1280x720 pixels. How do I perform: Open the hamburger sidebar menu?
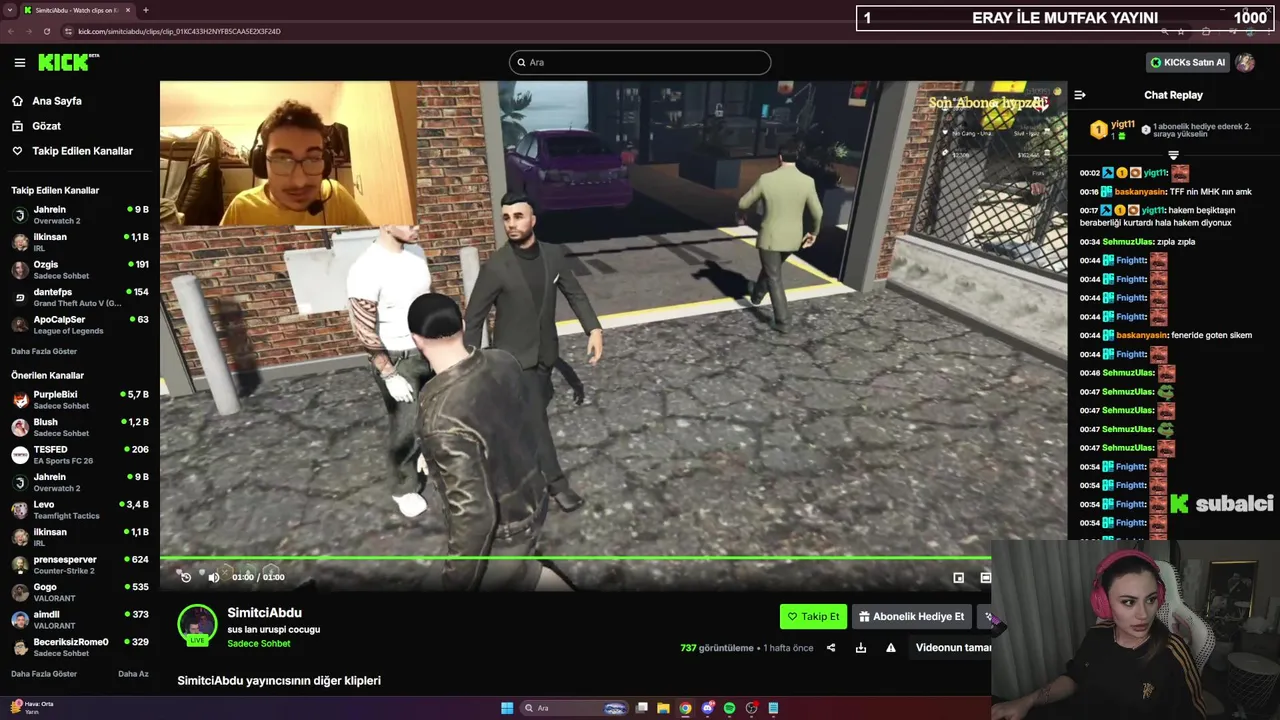pos(19,62)
